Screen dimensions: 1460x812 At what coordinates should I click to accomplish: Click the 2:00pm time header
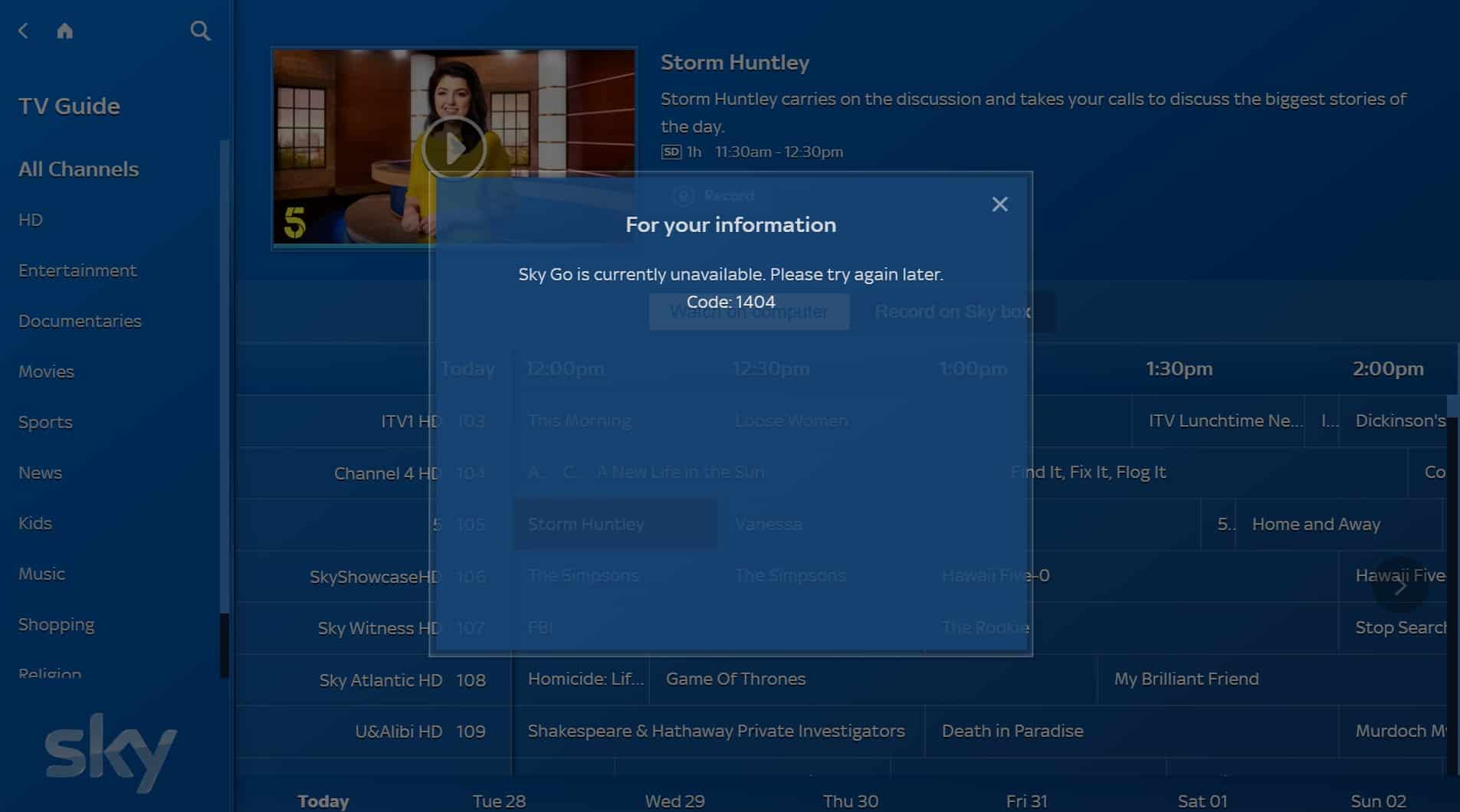coord(1388,369)
